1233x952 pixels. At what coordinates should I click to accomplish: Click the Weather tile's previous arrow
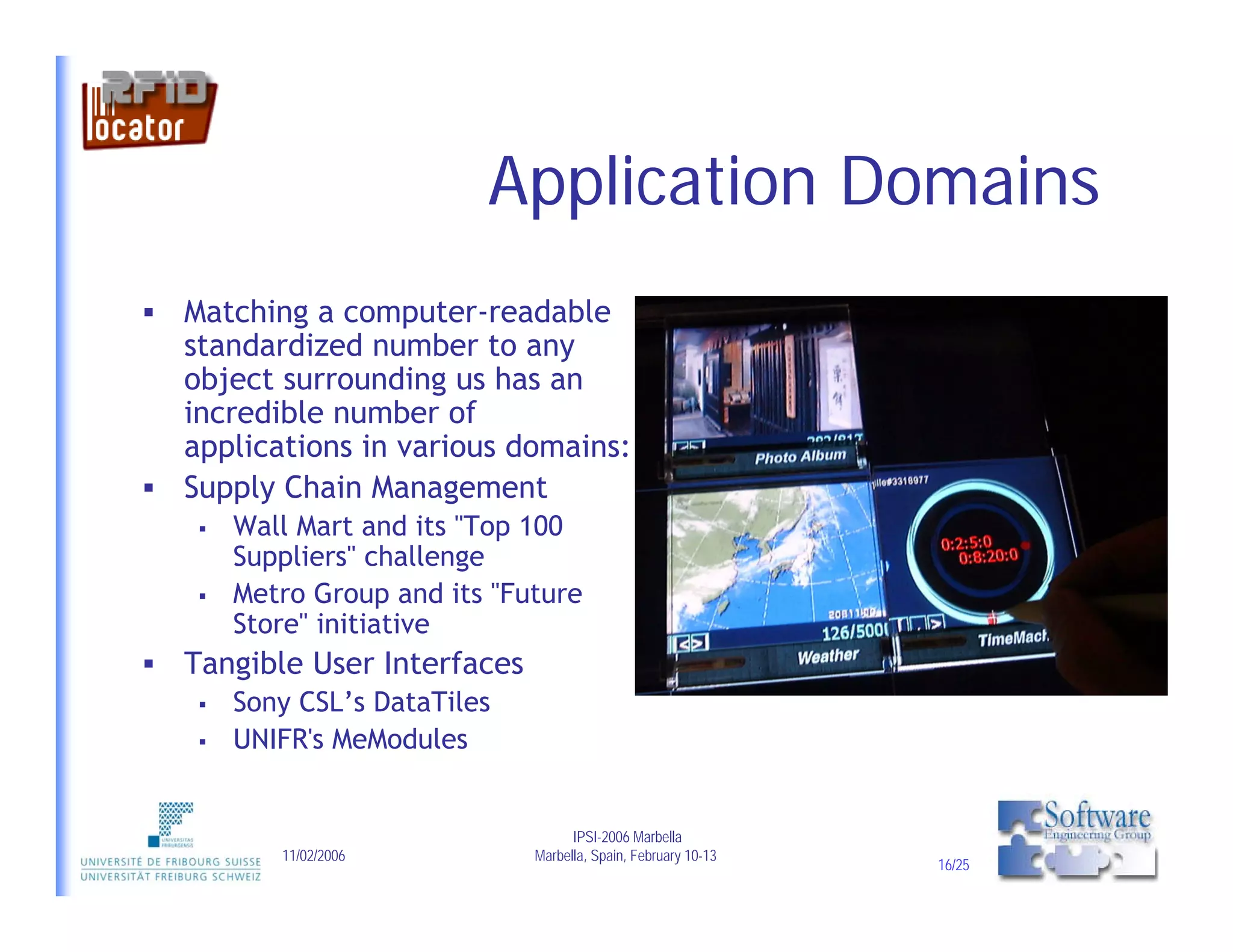pyautogui.click(x=683, y=644)
